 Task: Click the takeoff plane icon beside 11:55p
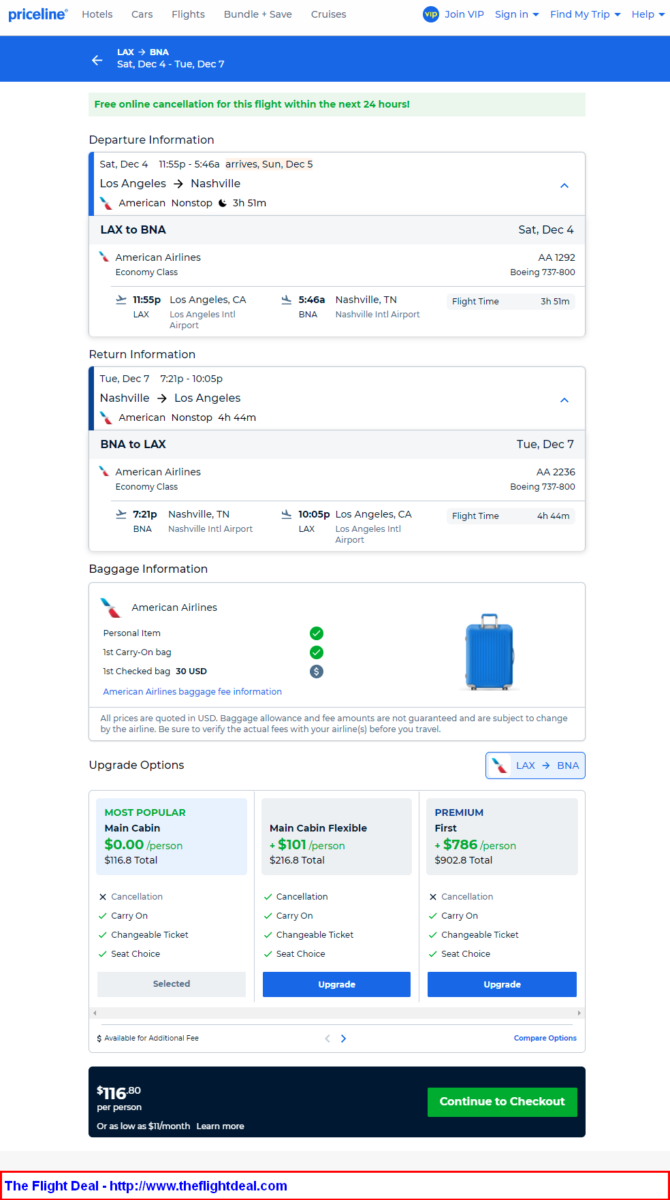[121, 299]
